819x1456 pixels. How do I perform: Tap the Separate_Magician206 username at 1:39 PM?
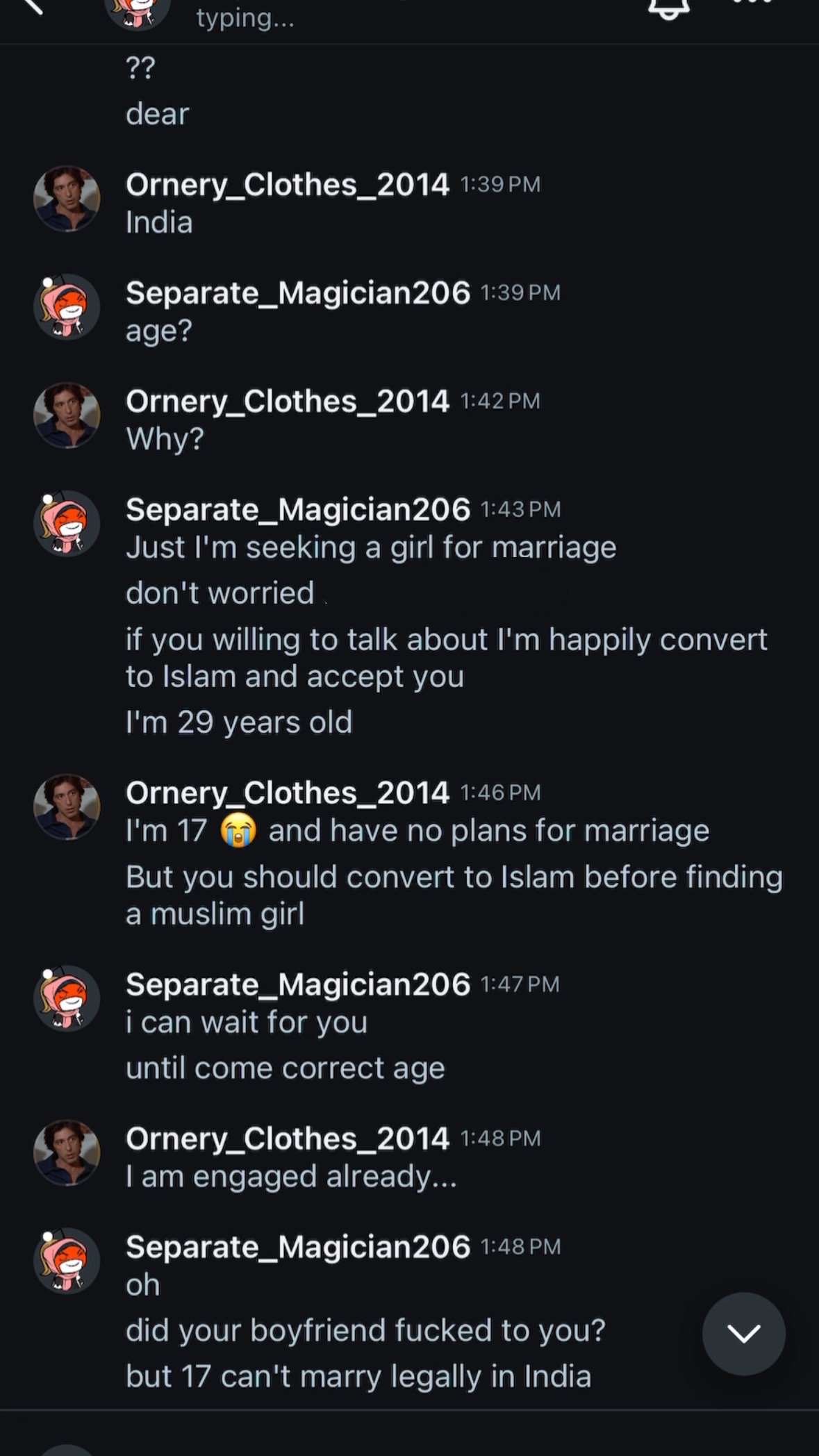pyautogui.click(x=297, y=293)
